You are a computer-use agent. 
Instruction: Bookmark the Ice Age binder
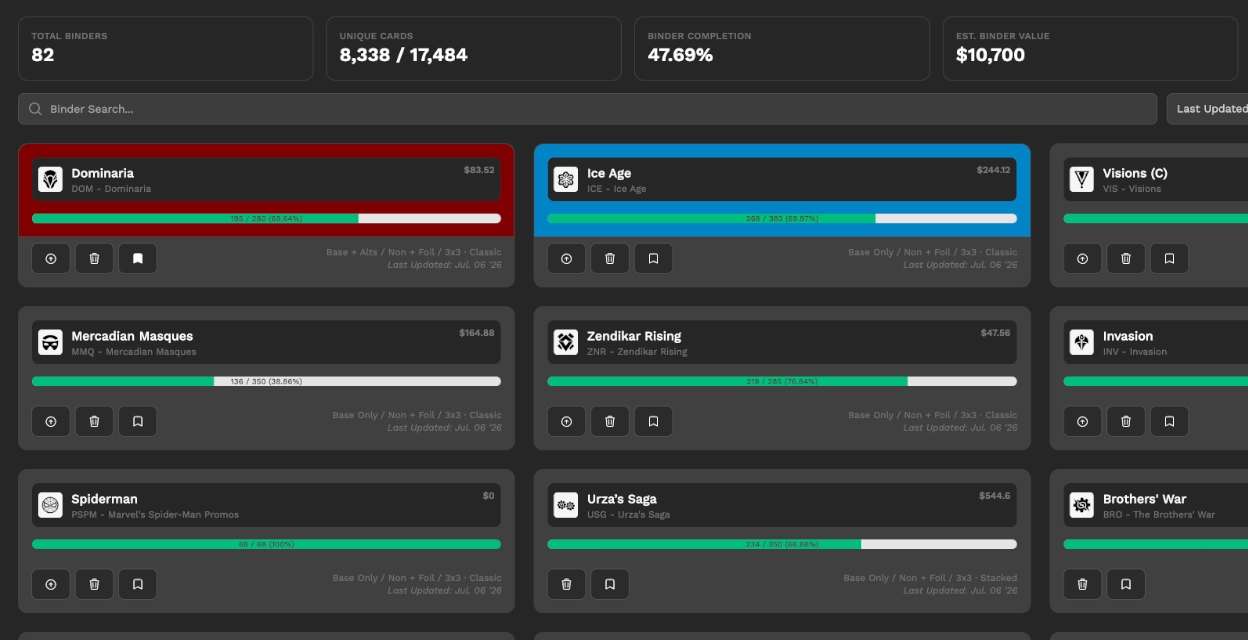coord(654,259)
